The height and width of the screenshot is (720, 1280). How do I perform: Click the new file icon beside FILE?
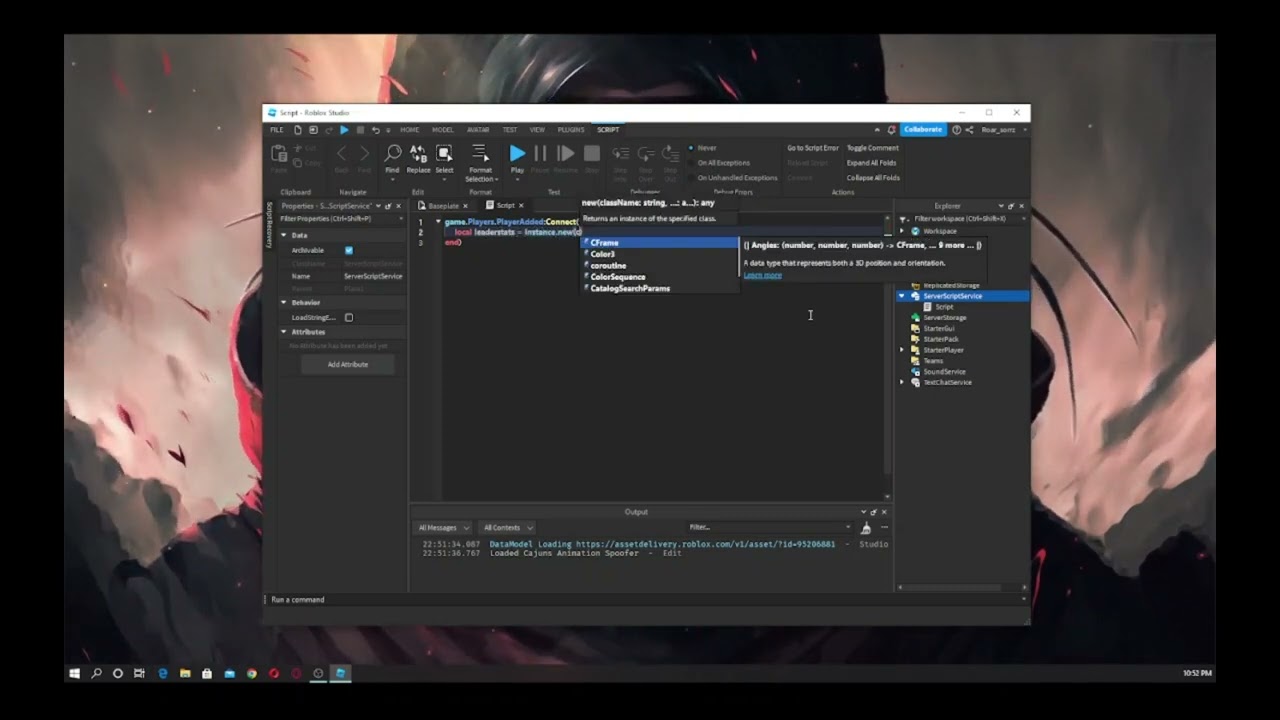297,130
